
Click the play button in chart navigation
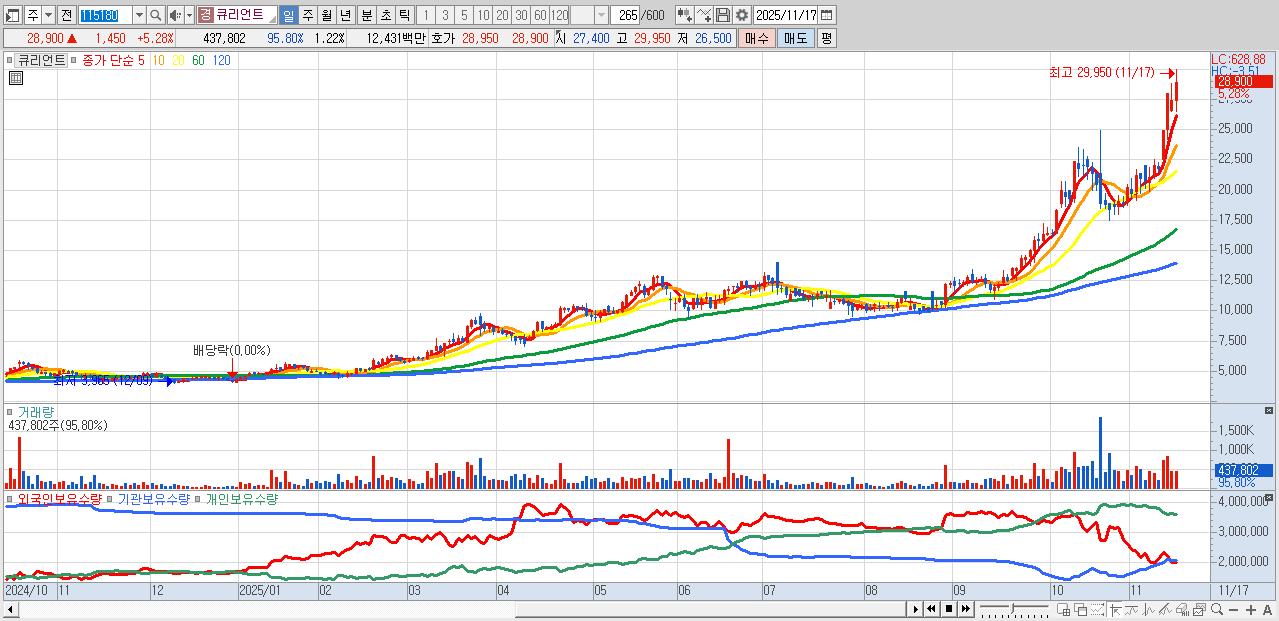(x=915, y=609)
